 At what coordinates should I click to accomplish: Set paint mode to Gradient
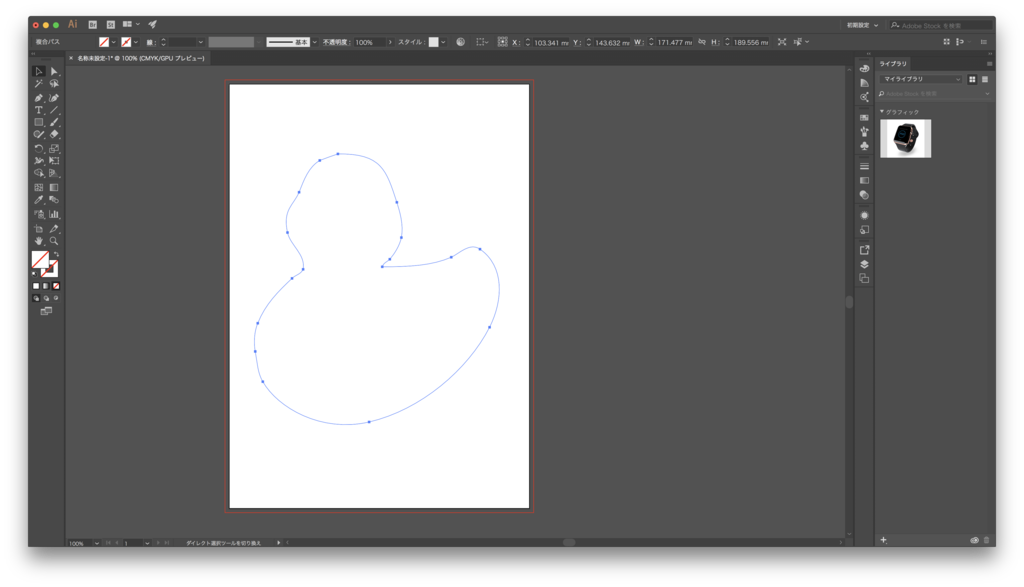coord(46,286)
